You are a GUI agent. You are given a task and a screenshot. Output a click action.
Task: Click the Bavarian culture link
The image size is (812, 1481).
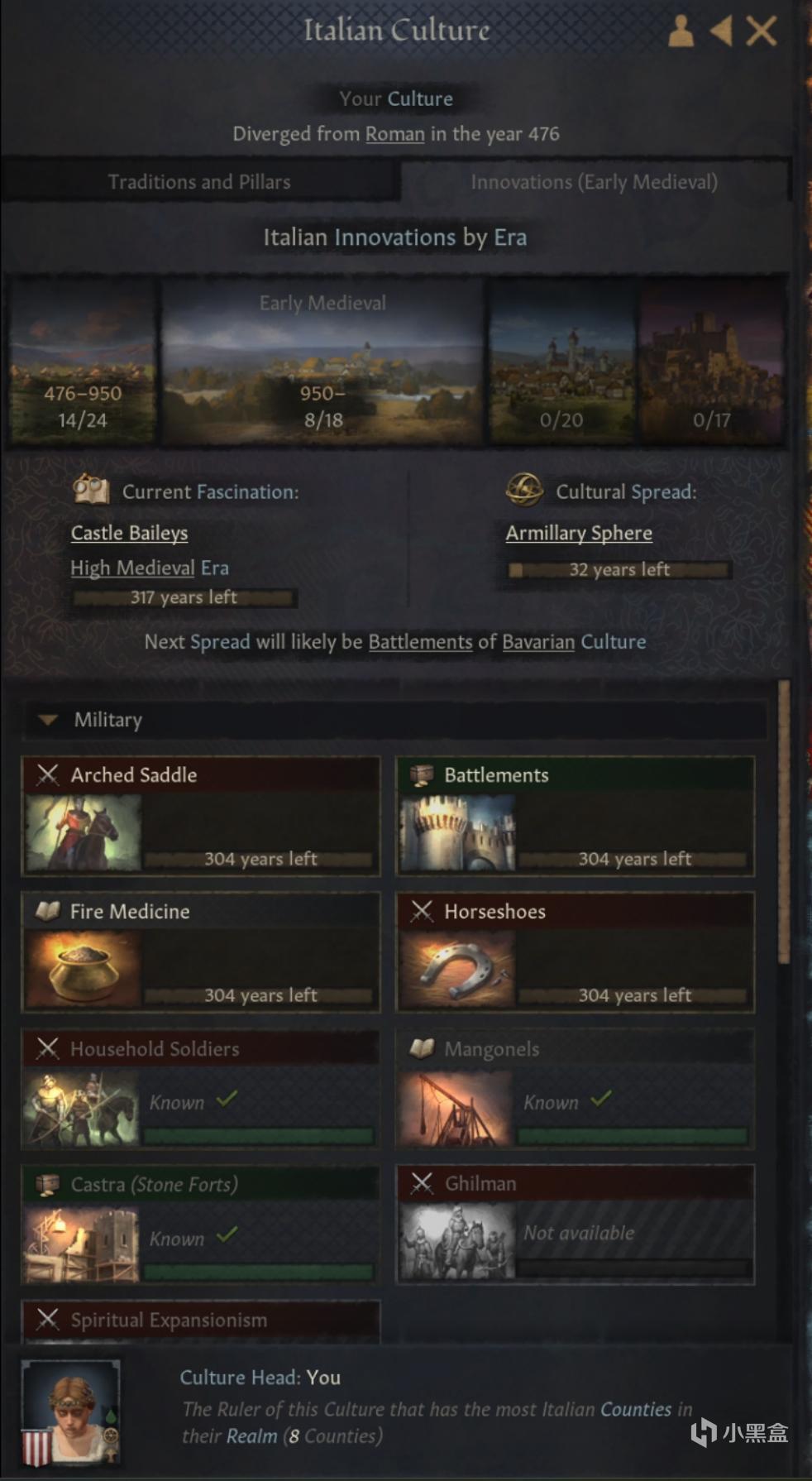(x=538, y=642)
